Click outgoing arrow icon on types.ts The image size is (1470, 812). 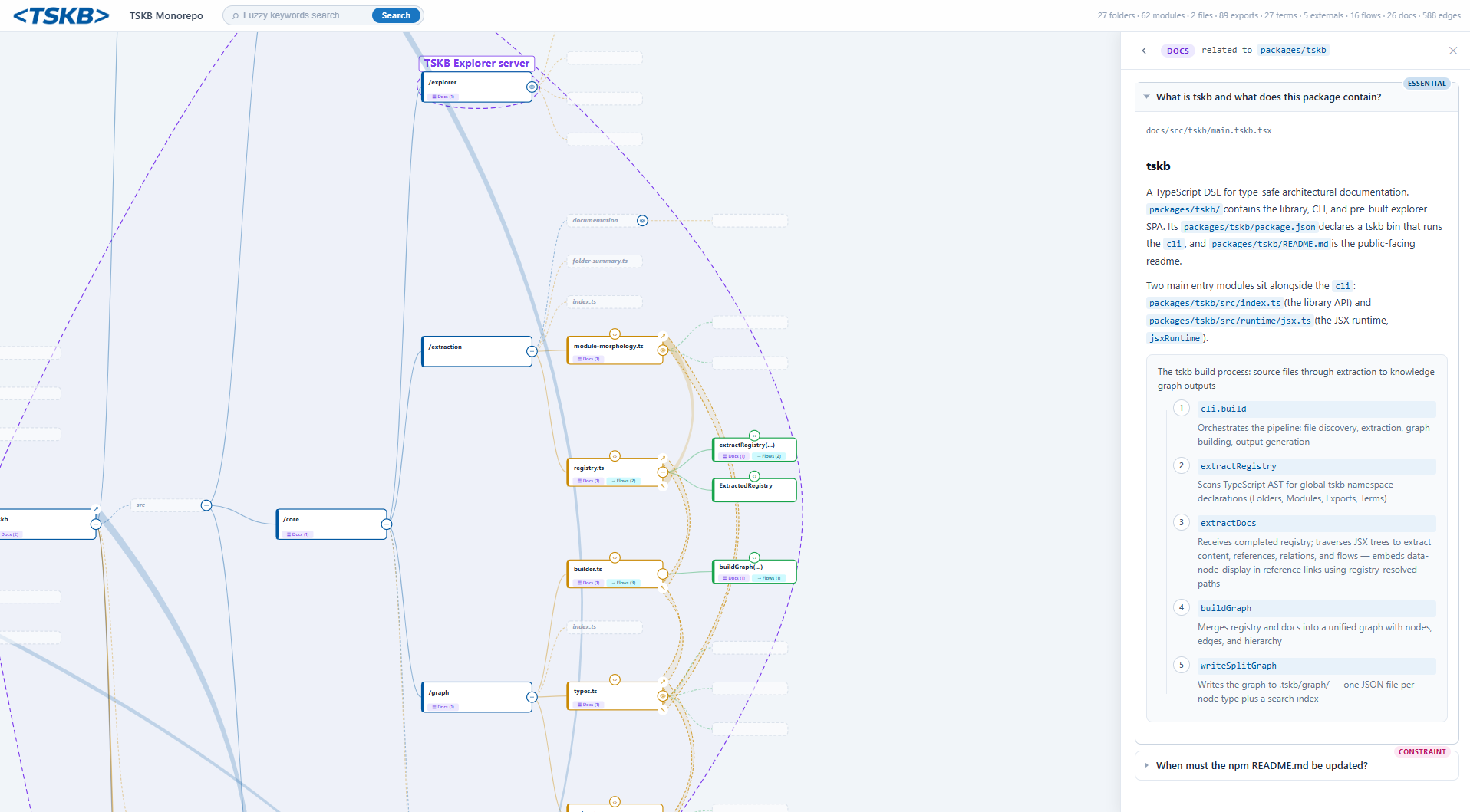[663, 682]
